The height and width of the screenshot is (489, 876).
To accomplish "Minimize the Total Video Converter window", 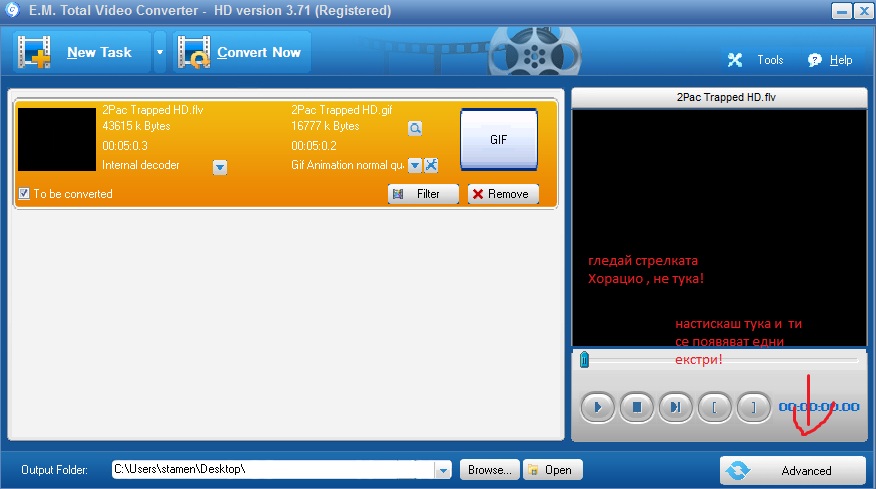I will (x=841, y=11).
